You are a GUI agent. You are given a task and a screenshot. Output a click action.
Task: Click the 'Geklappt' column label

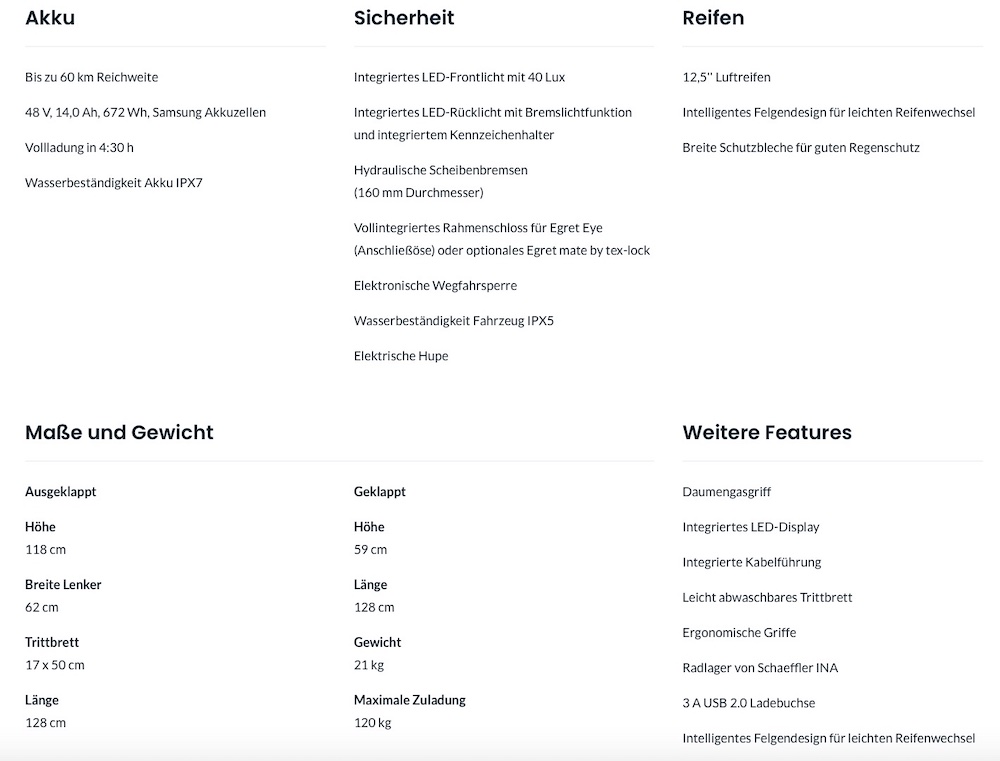380,492
